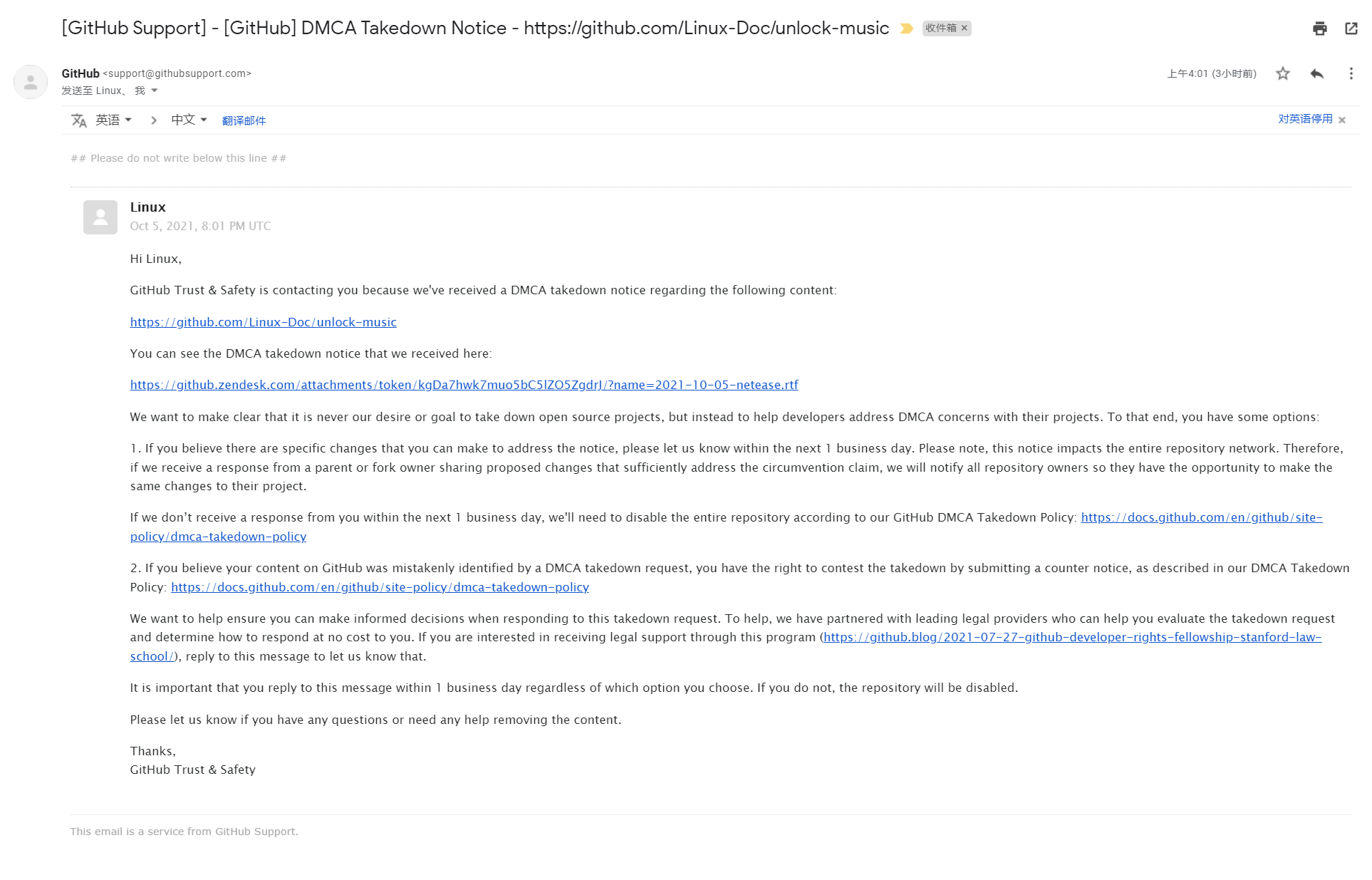Print this email with the printer icon
The height and width of the screenshot is (880, 1372).
pos(1319,29)
